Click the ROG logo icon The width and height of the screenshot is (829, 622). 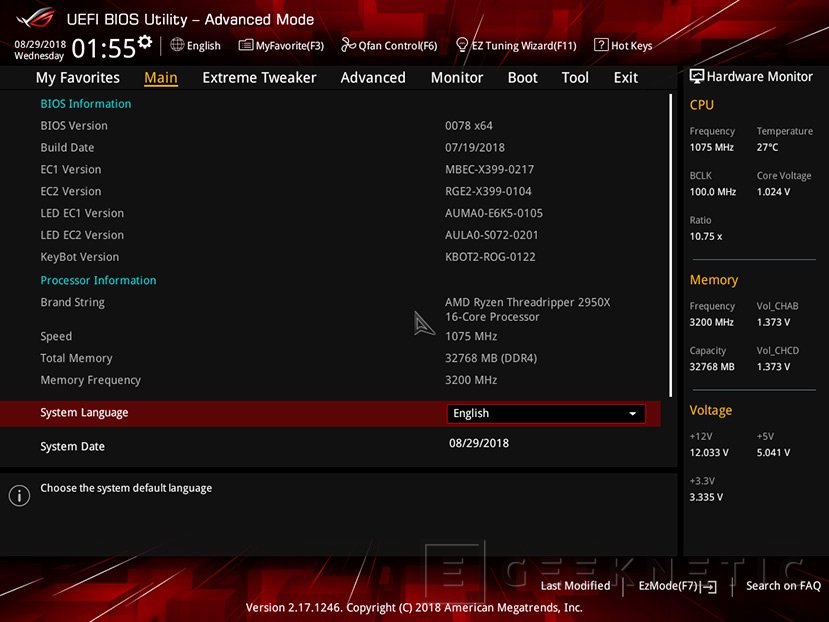[x=35, y=19]
